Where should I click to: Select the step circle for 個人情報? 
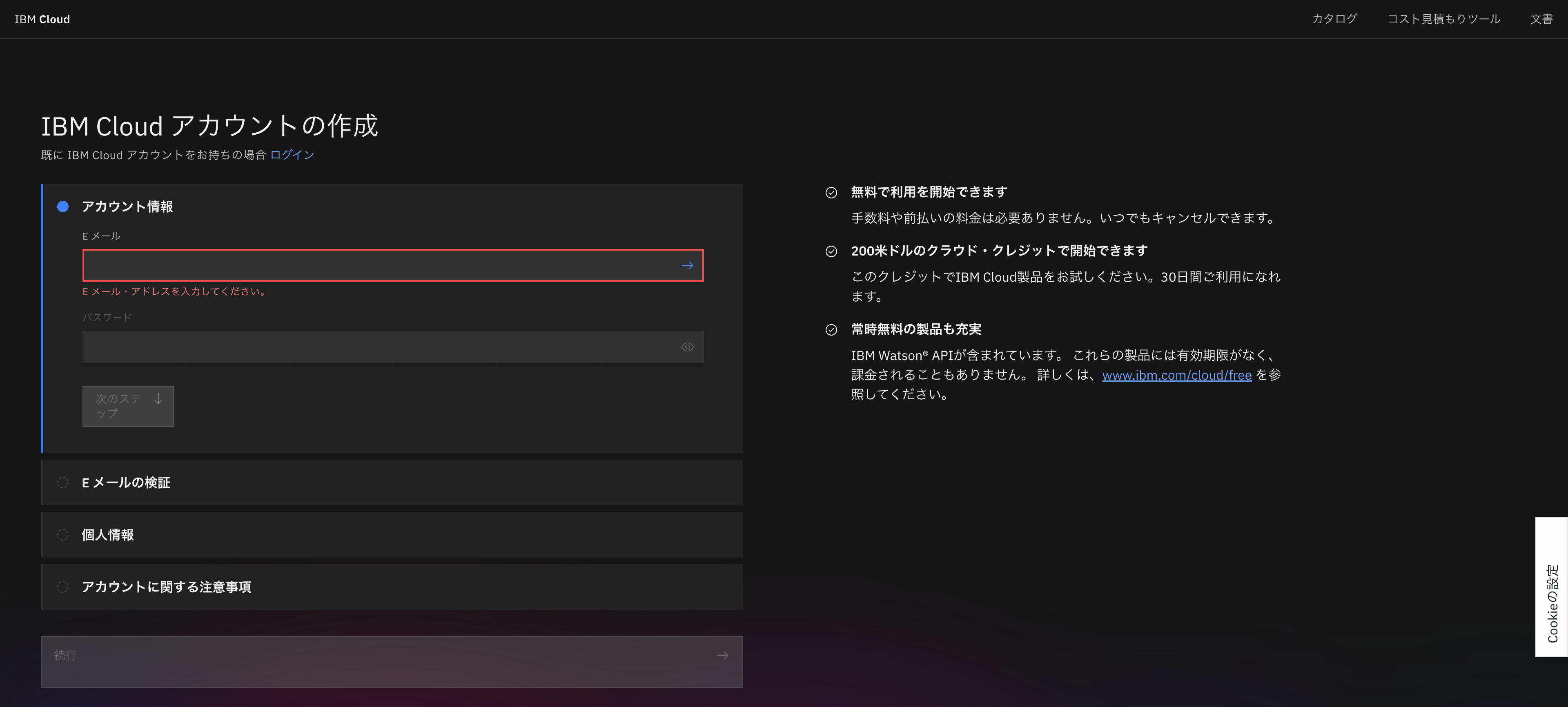63,535
